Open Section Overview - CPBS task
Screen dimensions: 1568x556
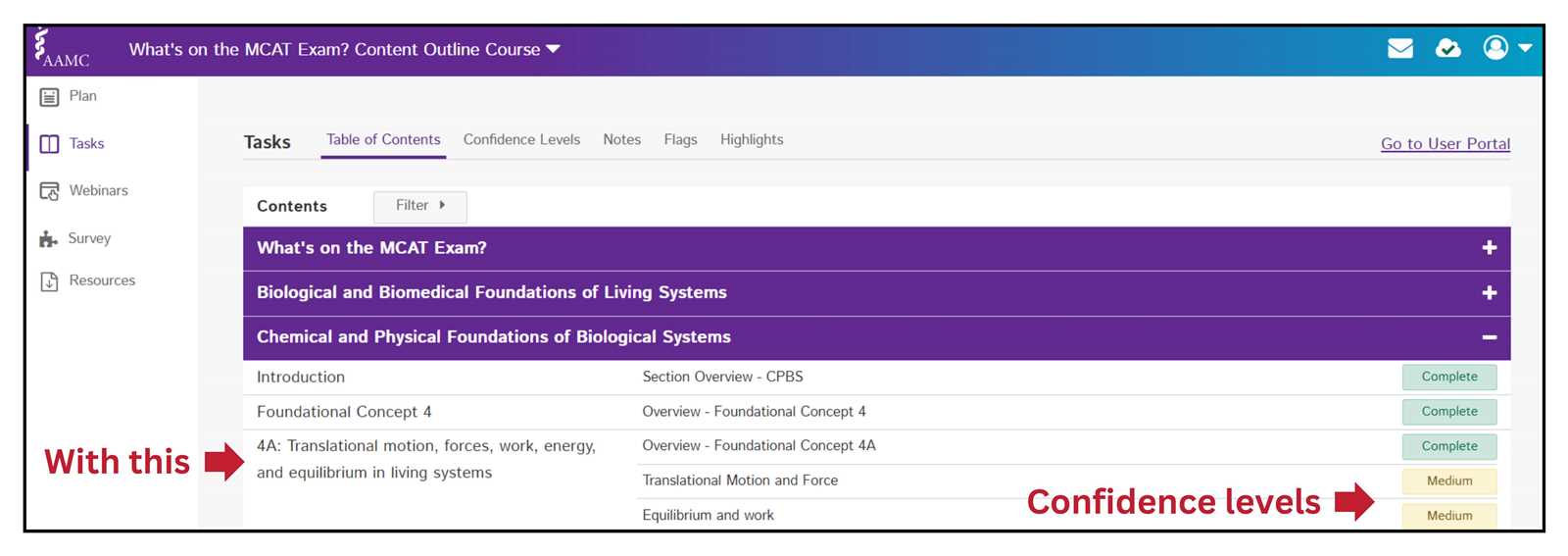point(722,377)
